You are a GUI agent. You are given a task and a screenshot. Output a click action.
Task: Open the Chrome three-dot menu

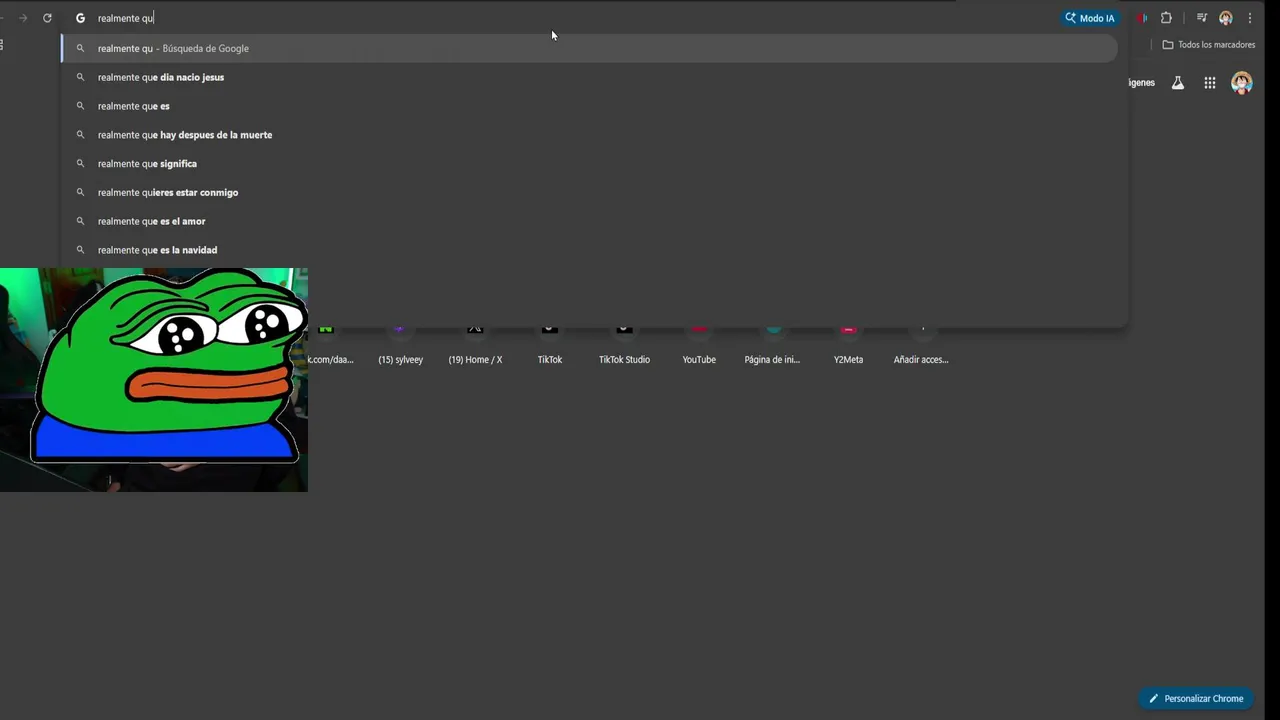click(1250, 18)
